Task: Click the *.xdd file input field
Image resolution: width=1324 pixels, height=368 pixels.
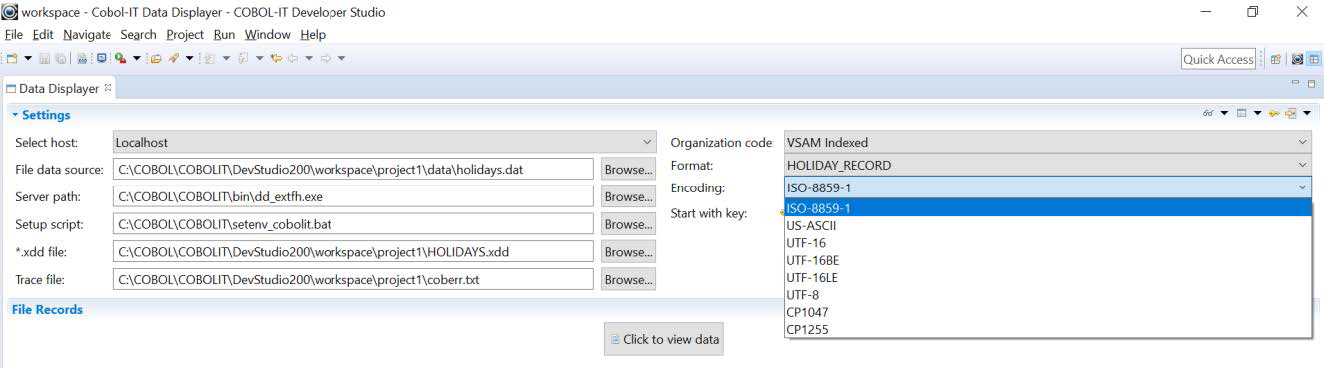Action: pyautogui.click(x=353, y=252)
